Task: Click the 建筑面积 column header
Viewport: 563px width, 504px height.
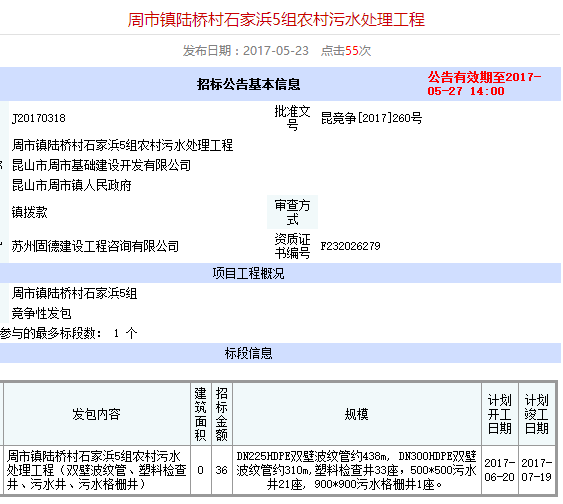Action: click(201, 414)
